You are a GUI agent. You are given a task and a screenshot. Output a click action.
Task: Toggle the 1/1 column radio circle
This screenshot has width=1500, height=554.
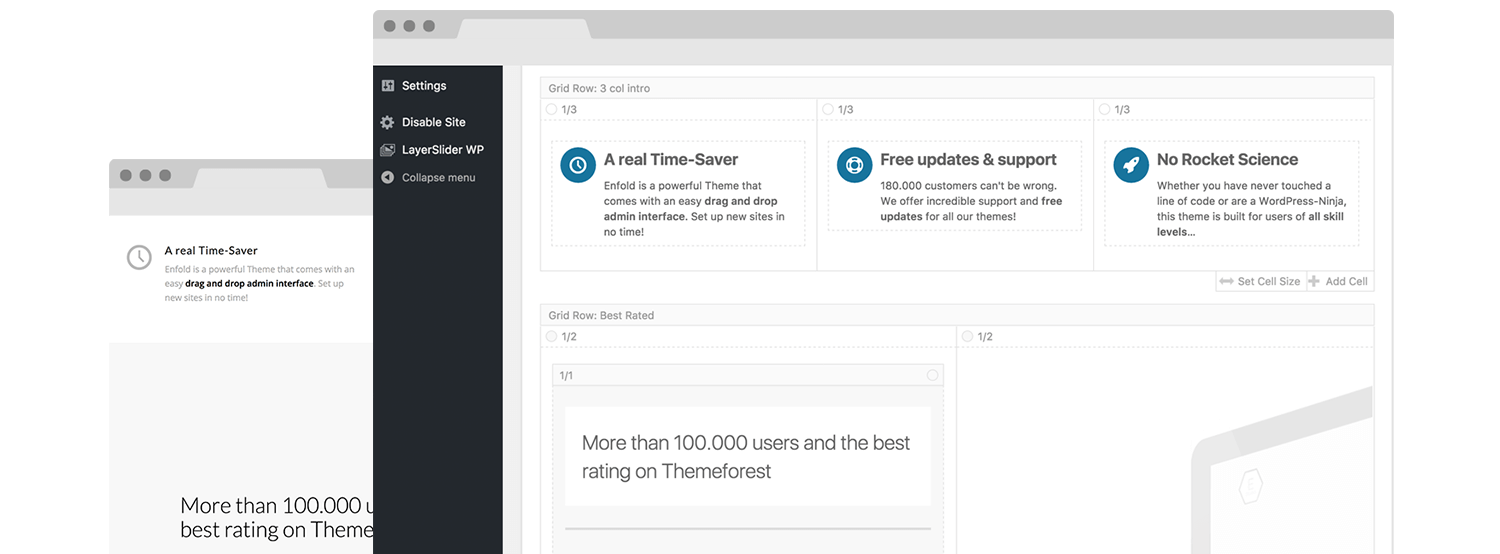click(932, 375)
